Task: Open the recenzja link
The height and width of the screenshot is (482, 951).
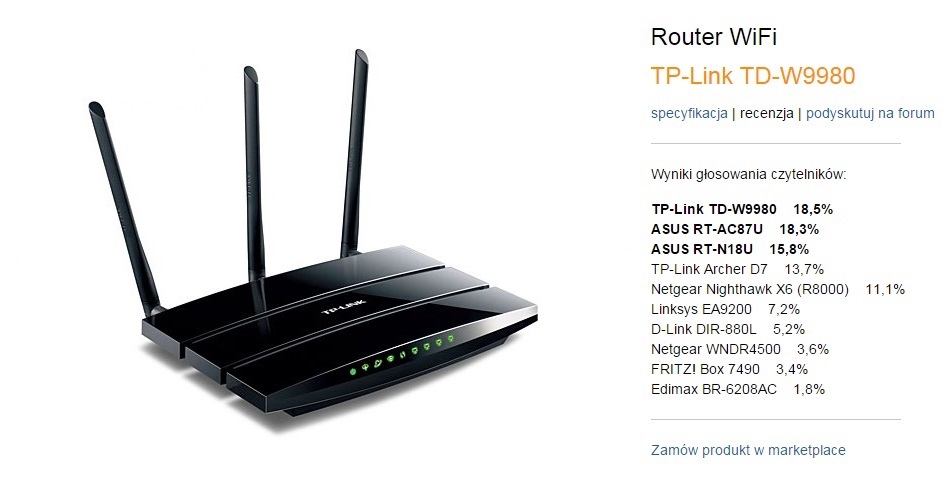Action: tap(767, 113)
